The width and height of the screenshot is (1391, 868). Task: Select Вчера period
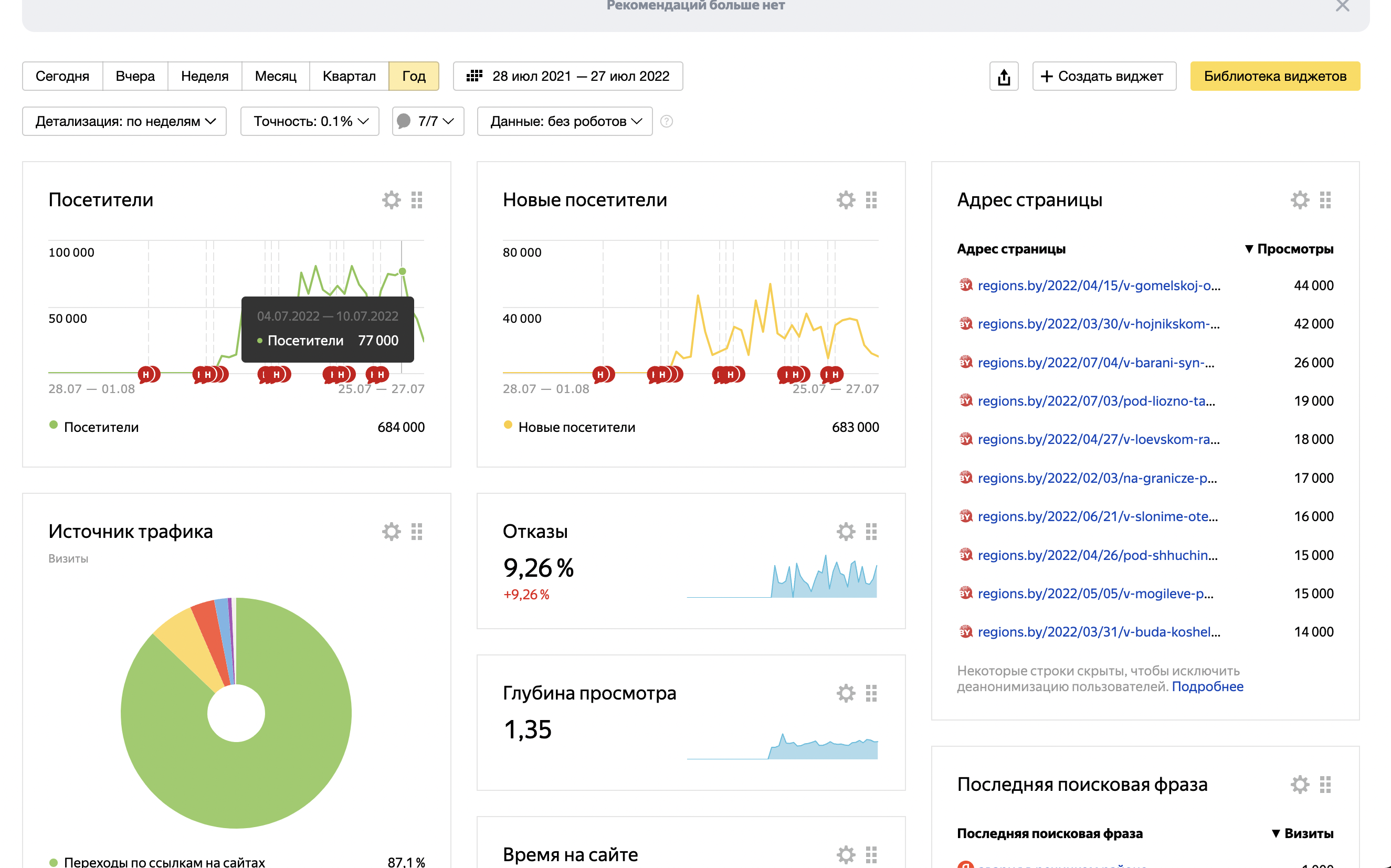tap(135, 76)
